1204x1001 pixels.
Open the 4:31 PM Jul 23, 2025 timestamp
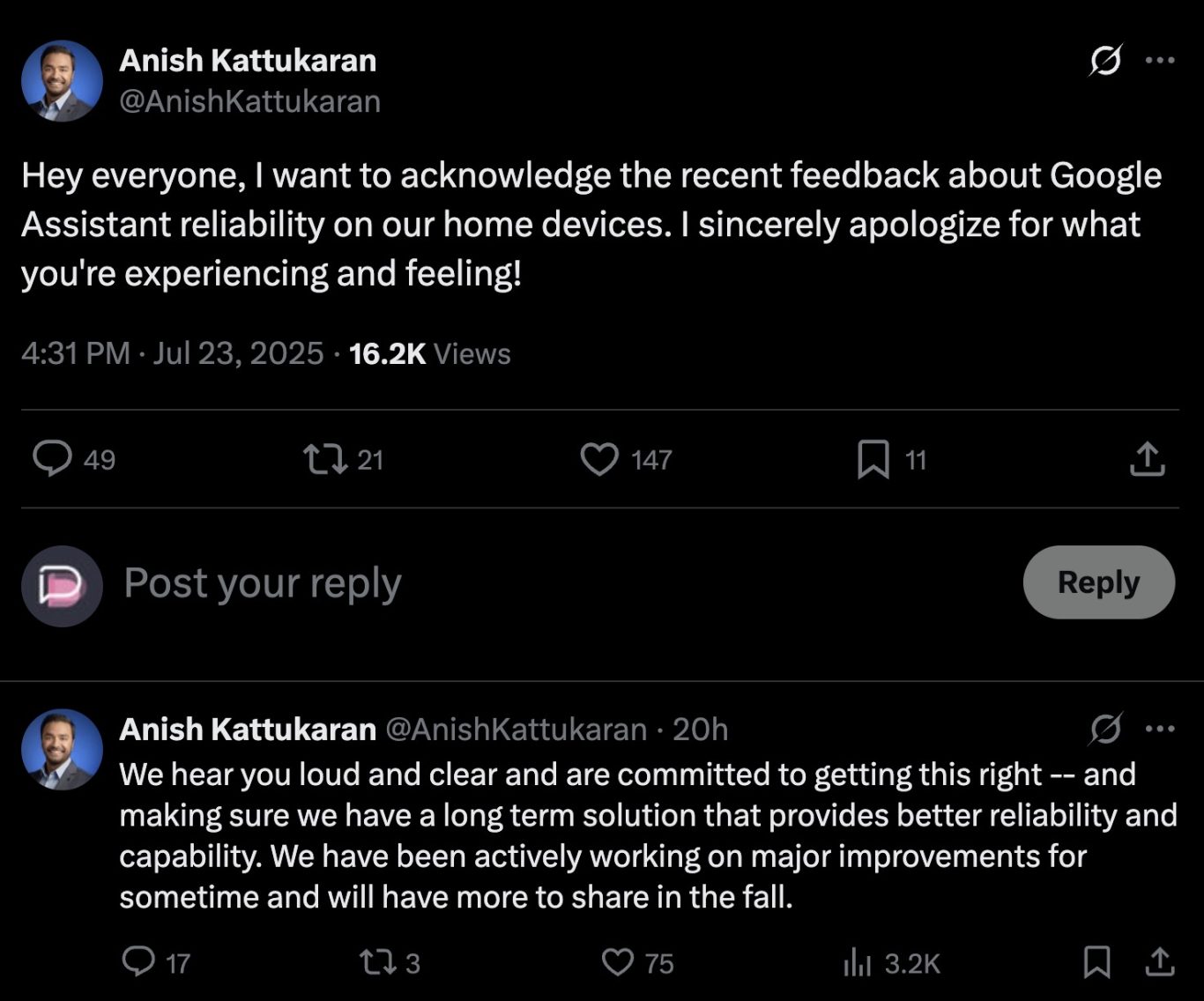(172, 353)
